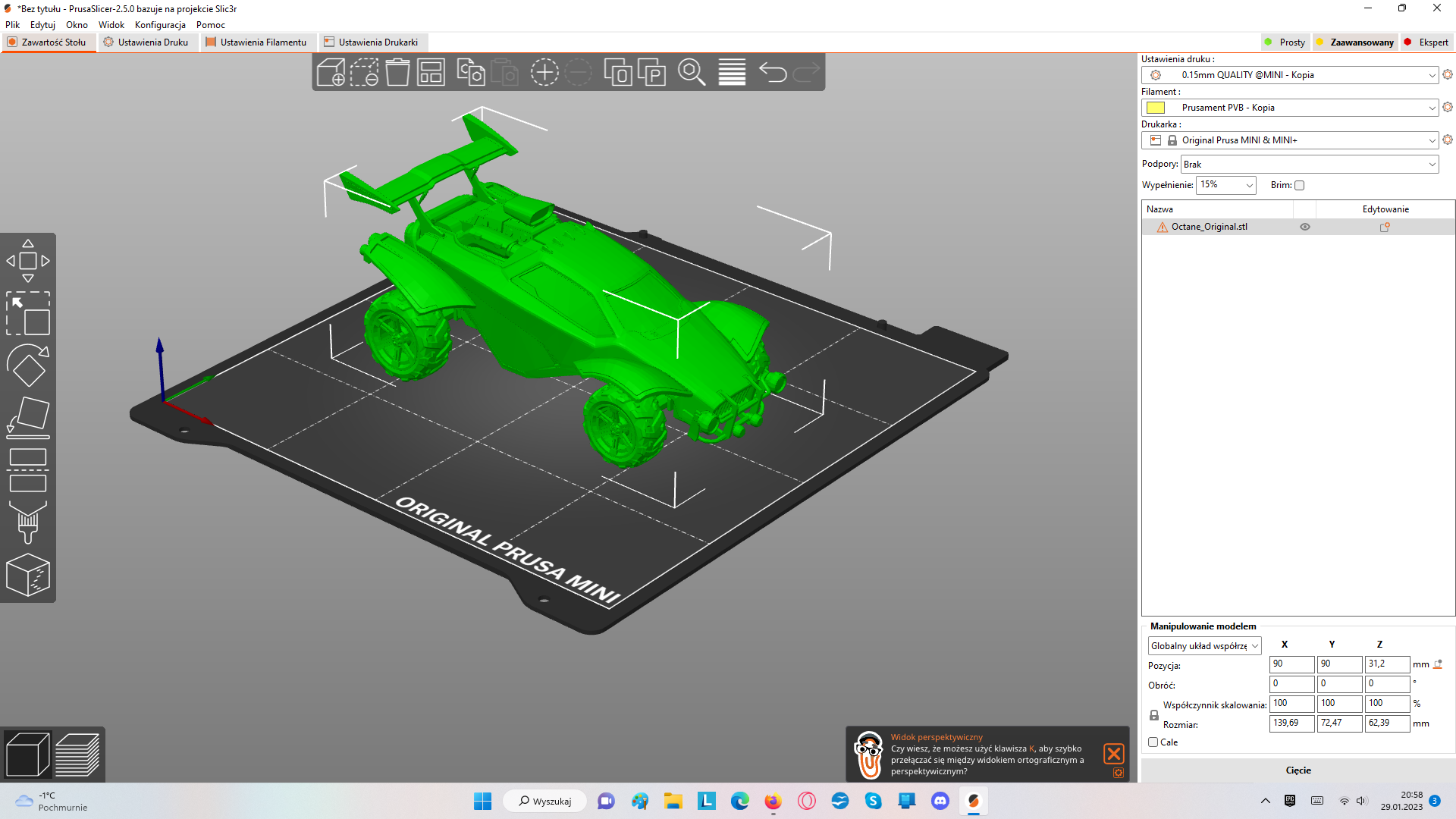
Task: Click the Rozmiar X size field
Action: click(x=1291, y=723)
